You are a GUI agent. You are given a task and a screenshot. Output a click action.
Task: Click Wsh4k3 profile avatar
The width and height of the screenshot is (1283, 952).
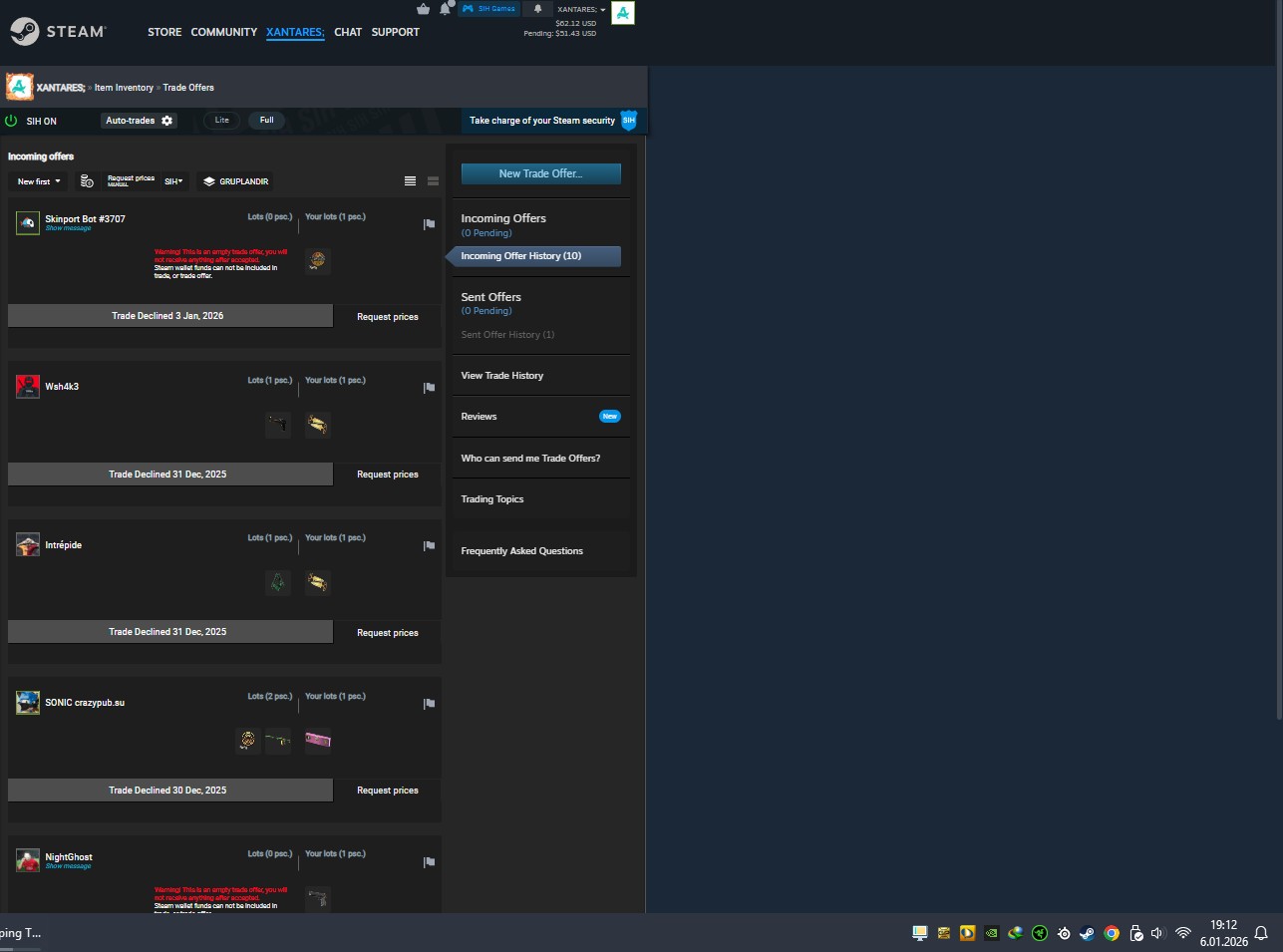pyautogui.click(x=28, y=386)
